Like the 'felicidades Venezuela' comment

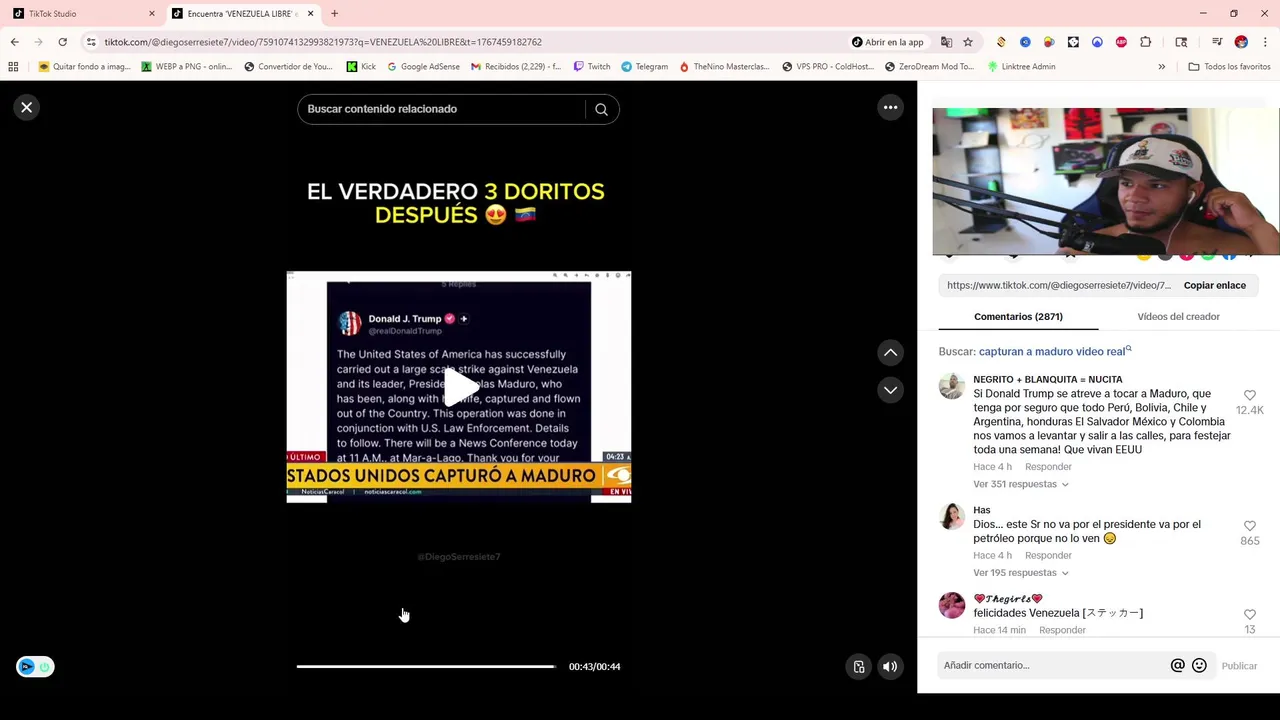pos(1249,615)
